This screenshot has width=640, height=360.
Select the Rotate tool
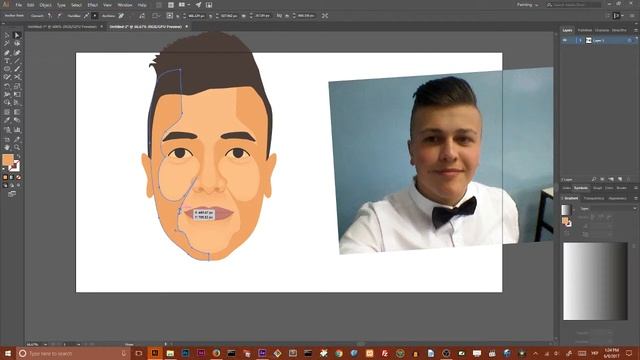click(7, 86)
